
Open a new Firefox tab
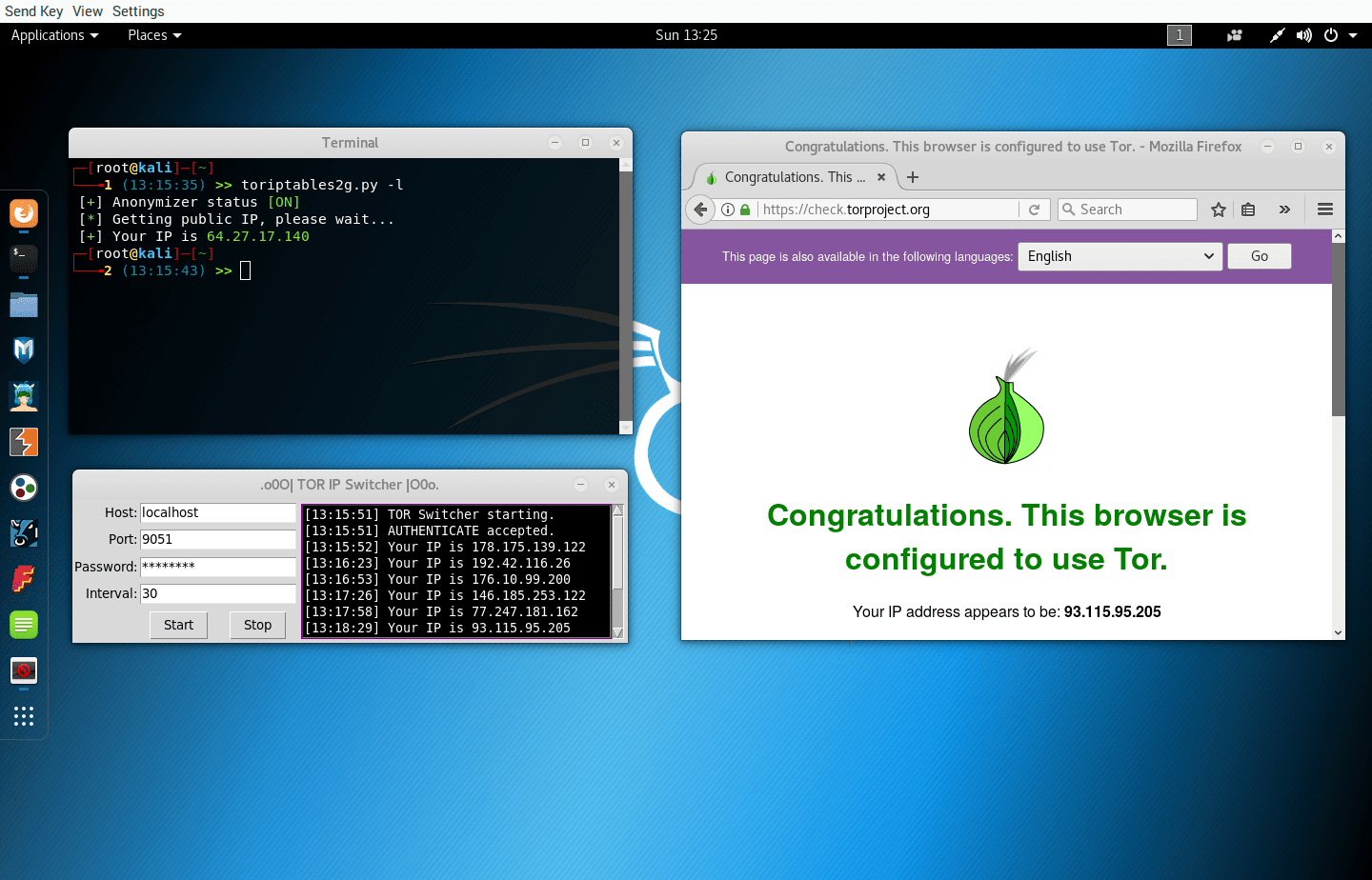pos(913,177)
